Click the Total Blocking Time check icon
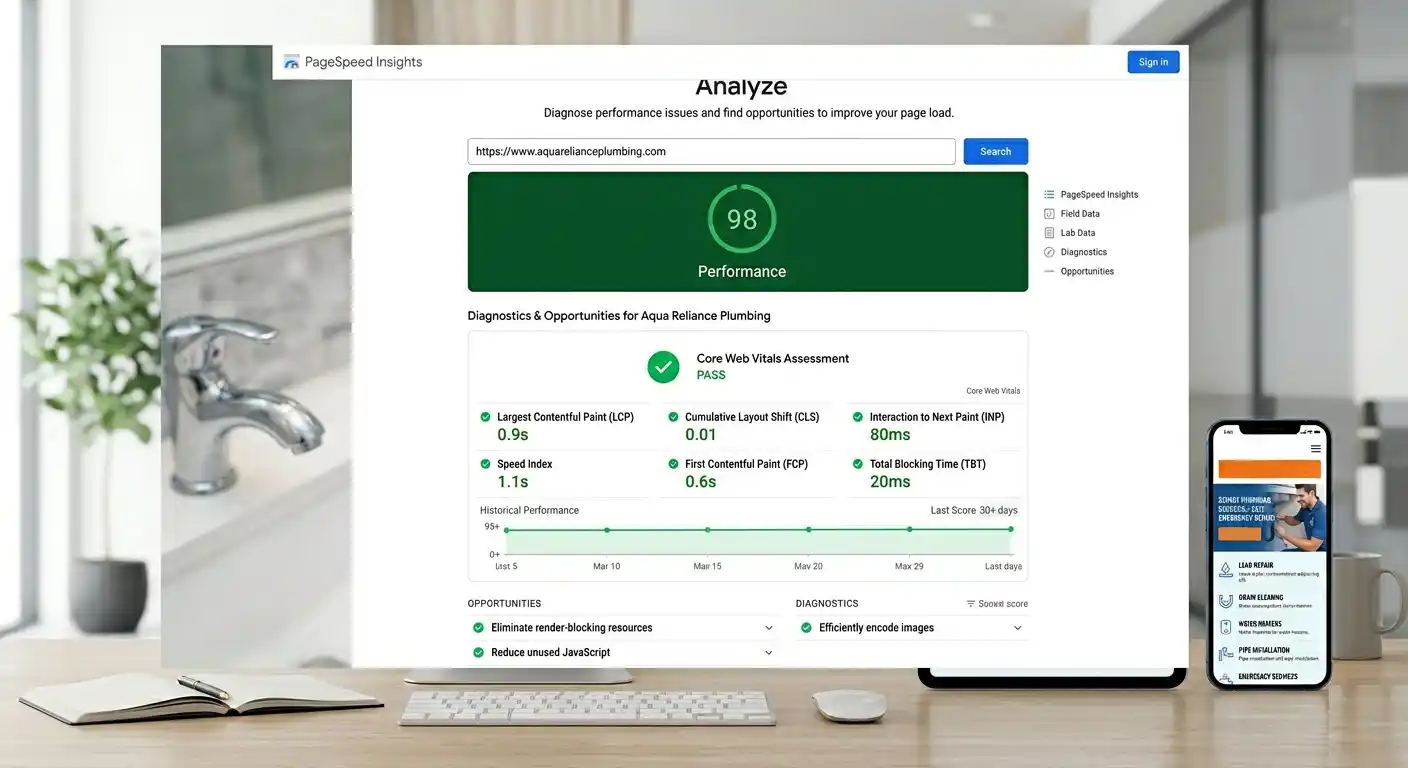The width and height of the screenshot is (1408, 768). coord(857,464)
